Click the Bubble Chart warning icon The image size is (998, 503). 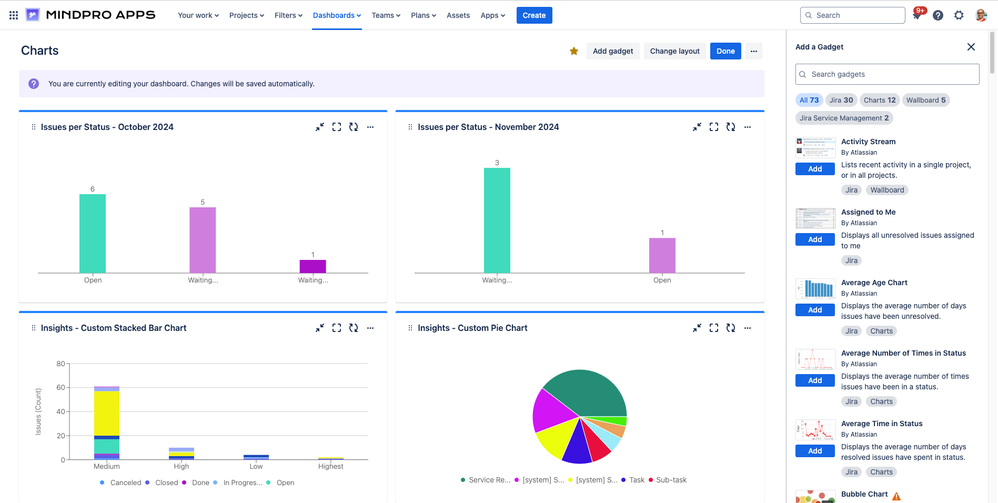[x=896, y=496]
